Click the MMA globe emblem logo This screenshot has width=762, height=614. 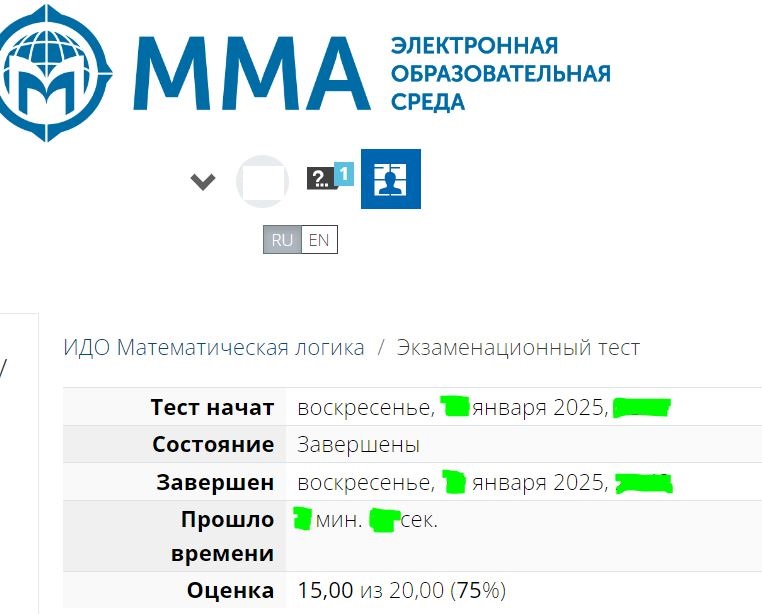[x=53, y=73]
